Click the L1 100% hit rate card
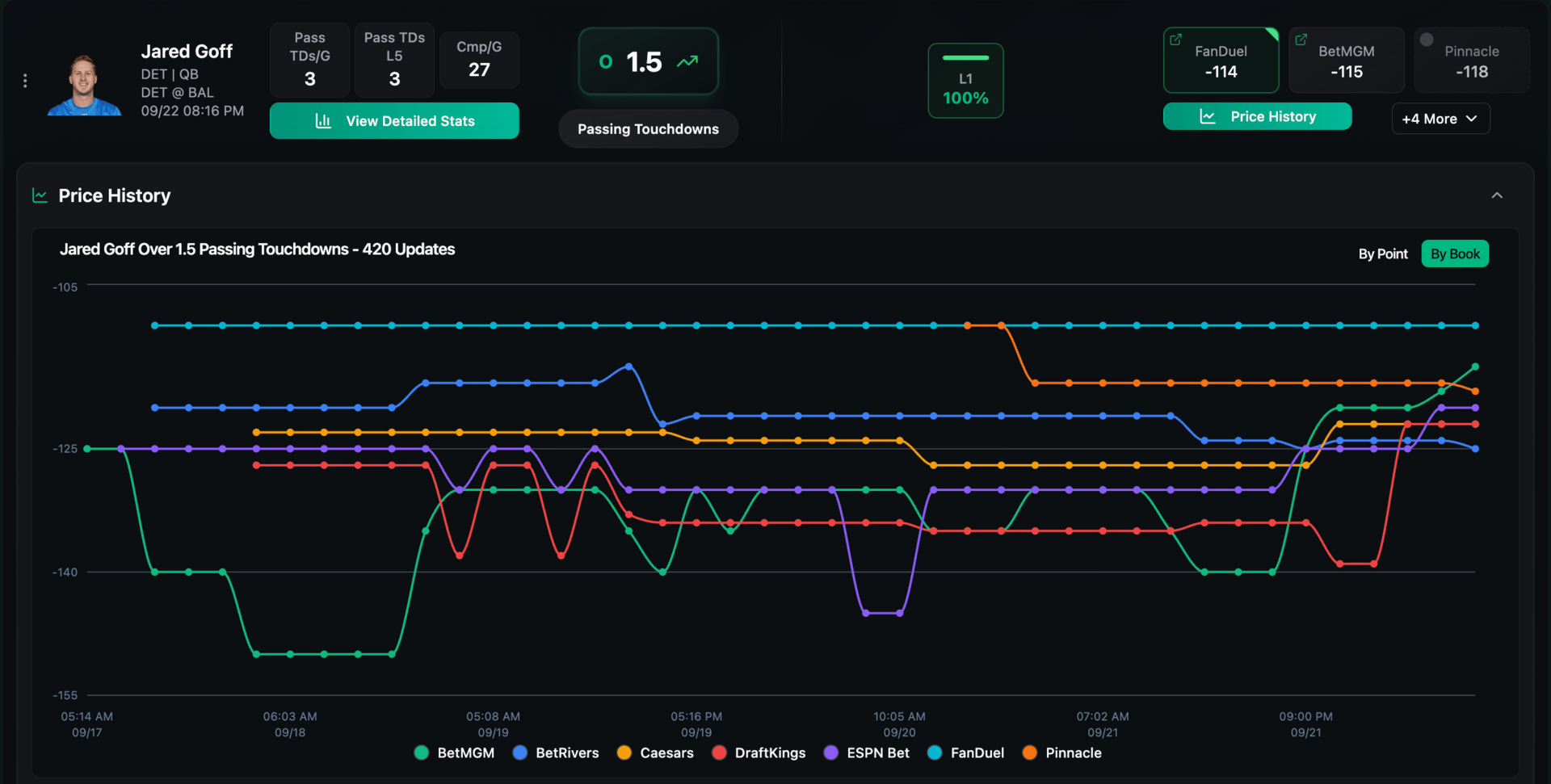Image resolution: width=1551 pixels, height=784 pixels. (x=965, y=81)
